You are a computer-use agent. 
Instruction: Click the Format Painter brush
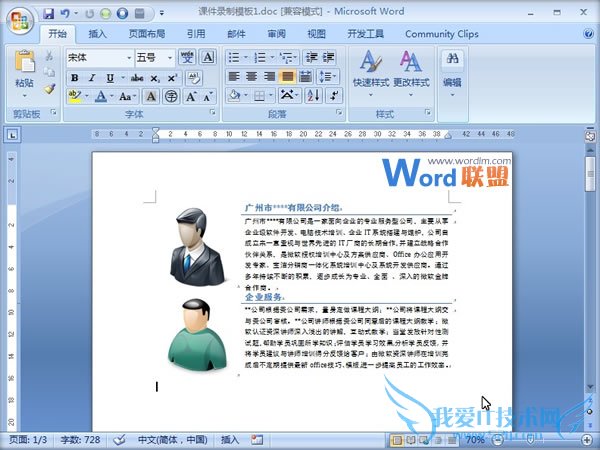pyautogui.click(x=49, y=89)
